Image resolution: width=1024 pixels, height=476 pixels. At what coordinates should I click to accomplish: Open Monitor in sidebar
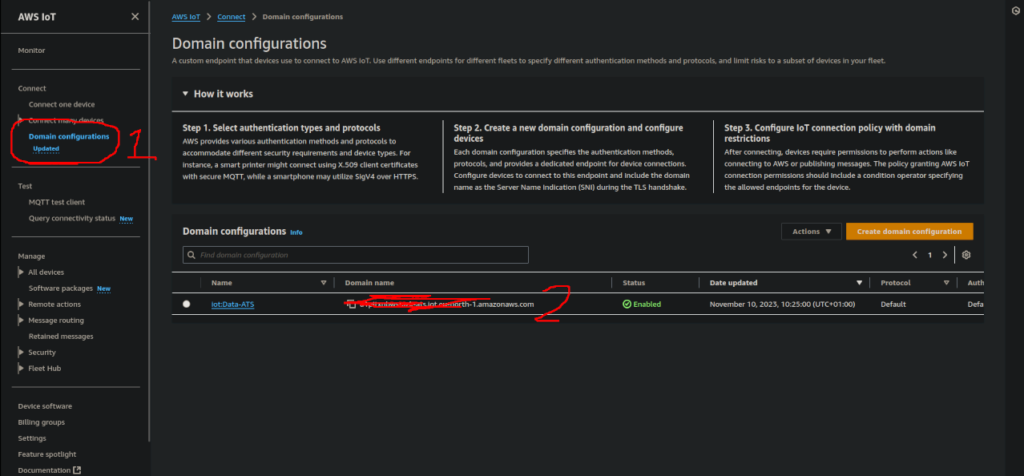pyautogui.click(x=31, y=50)
